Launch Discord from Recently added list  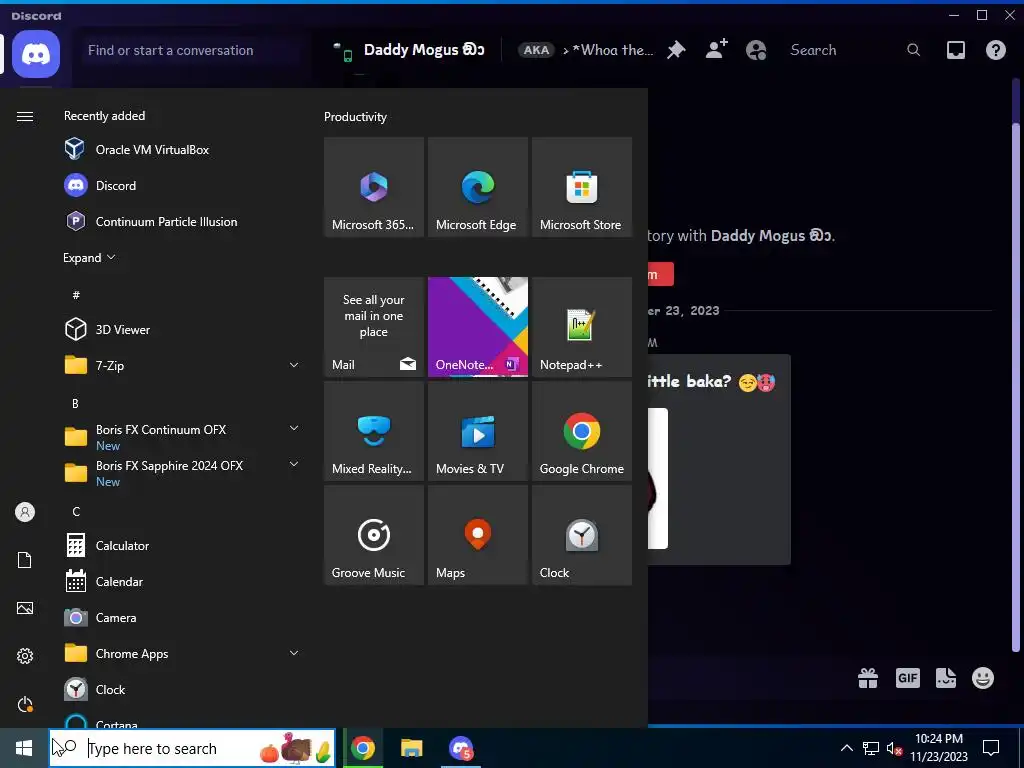(x=183, y=185)
